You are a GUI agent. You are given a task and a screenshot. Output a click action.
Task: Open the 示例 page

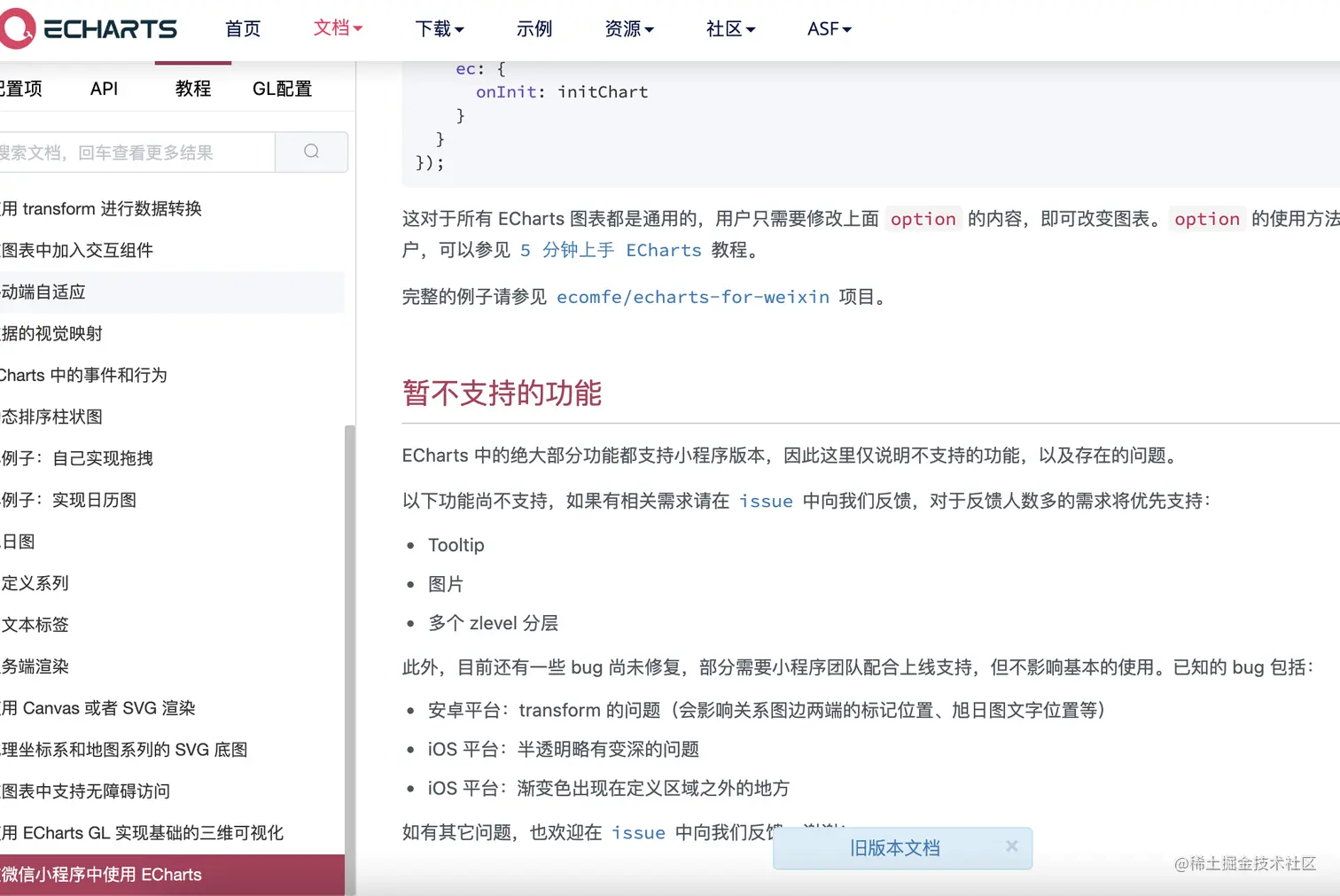(534, 29)
